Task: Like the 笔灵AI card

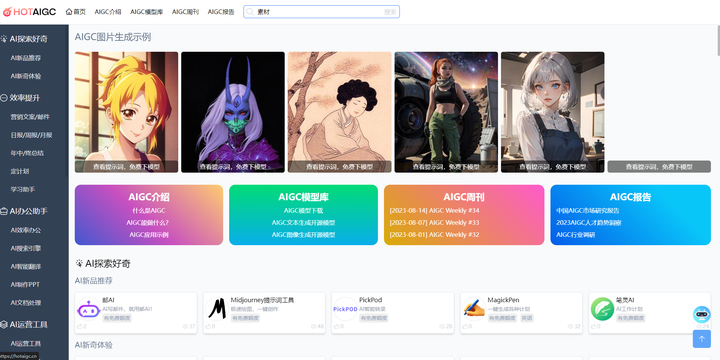Action: click(594, 326)
